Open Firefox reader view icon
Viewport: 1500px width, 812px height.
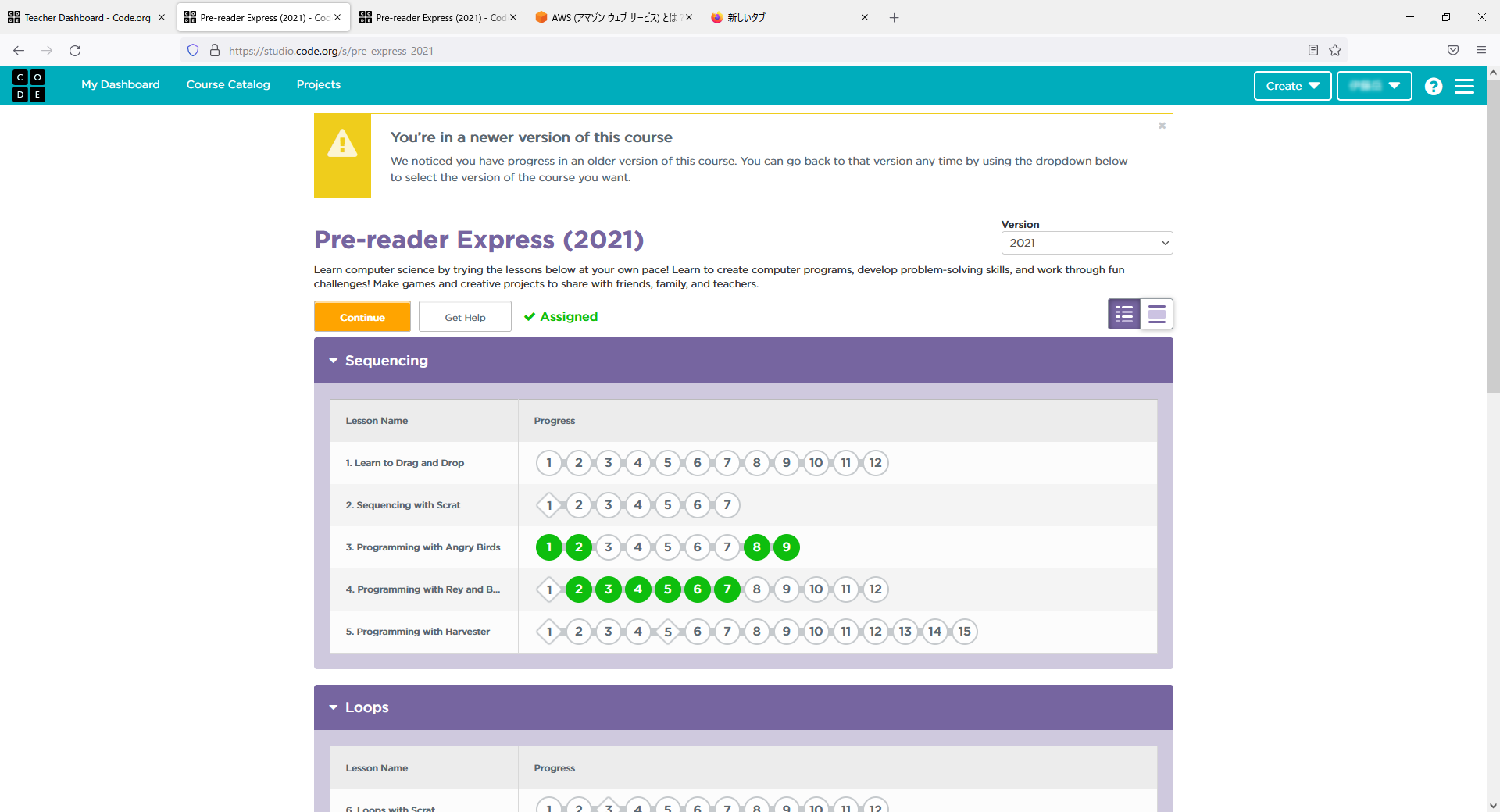[1313, 51]
